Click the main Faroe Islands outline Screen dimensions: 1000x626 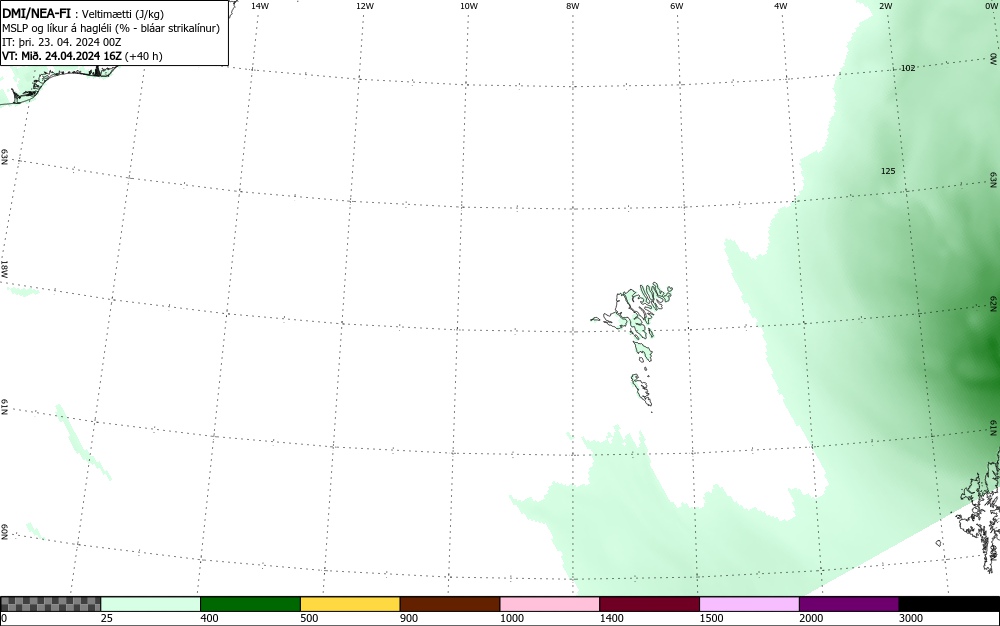(x=638, y=309)
